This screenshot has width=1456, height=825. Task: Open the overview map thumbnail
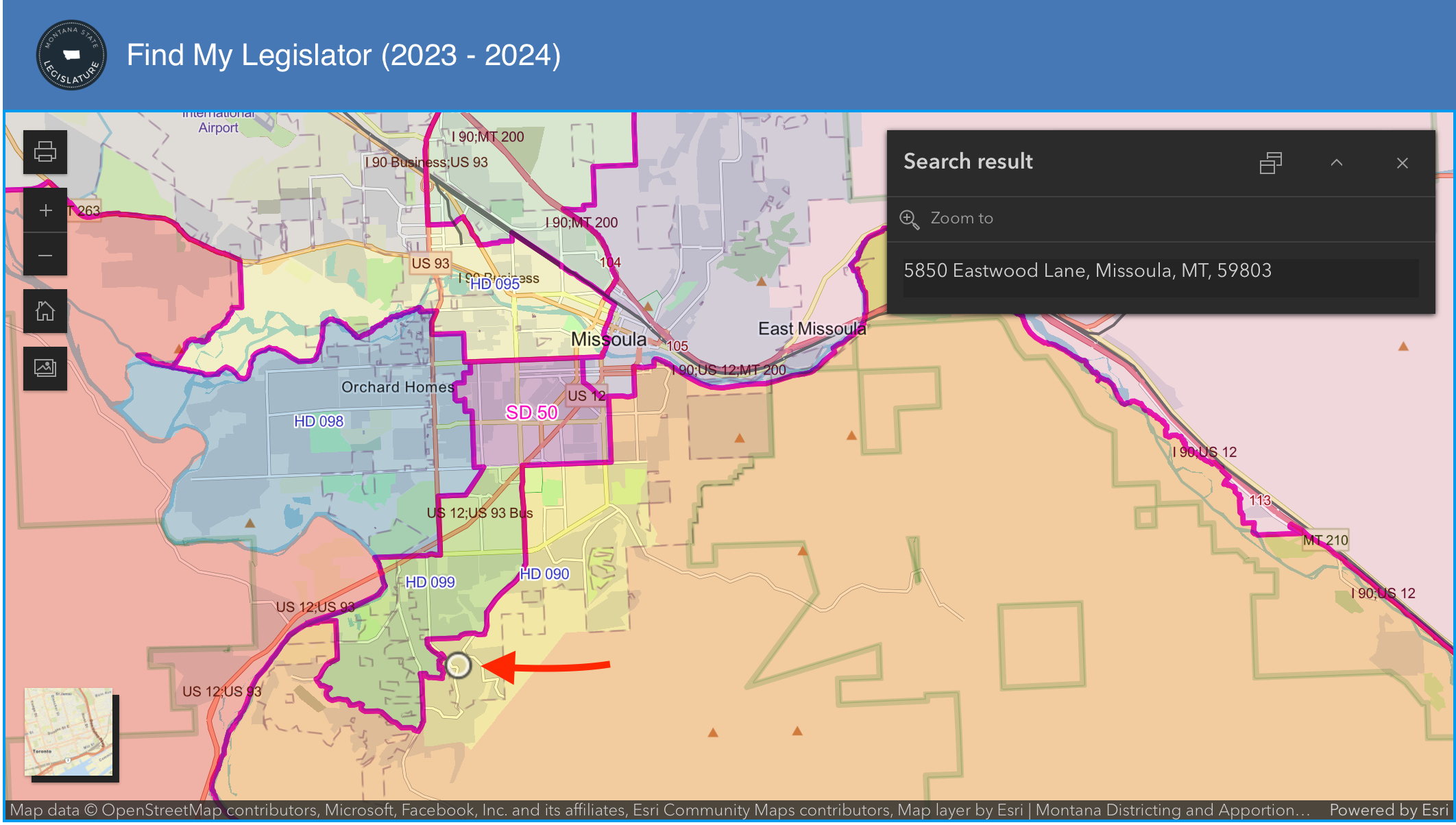pos(69,732)
